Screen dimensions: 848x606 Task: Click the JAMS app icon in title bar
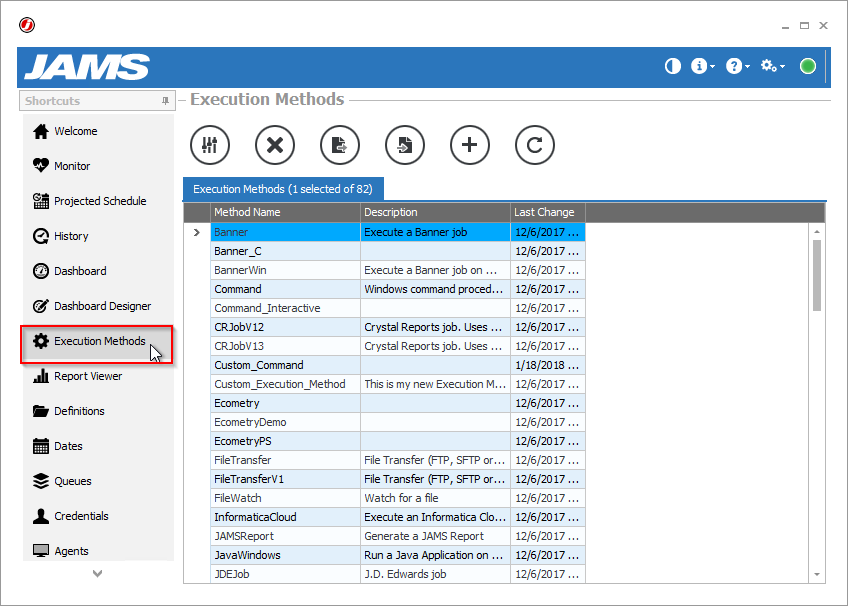click(x=26, y=25)
